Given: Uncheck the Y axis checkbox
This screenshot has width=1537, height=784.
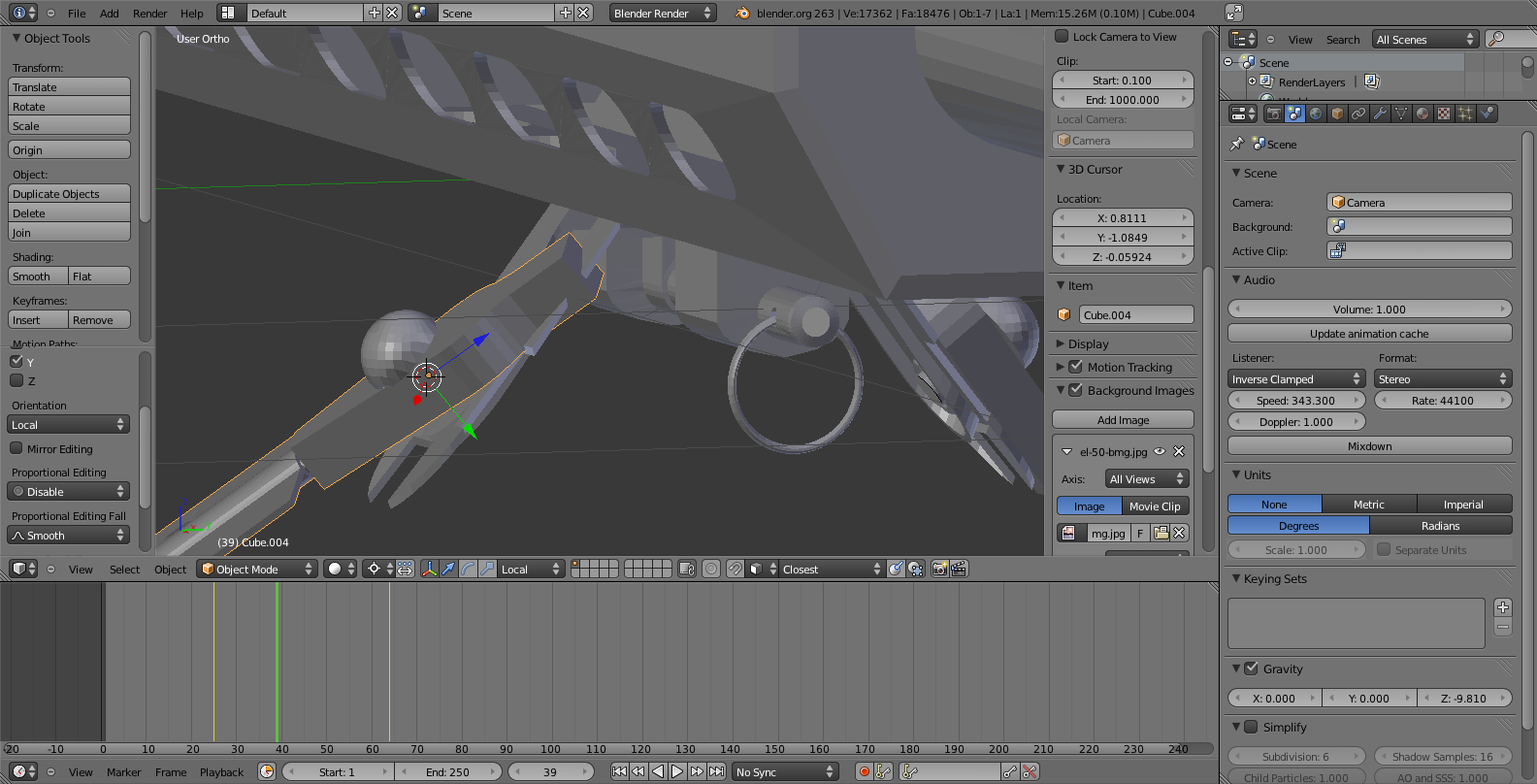Looking at the screenshot, I should [x=16, y=361].
